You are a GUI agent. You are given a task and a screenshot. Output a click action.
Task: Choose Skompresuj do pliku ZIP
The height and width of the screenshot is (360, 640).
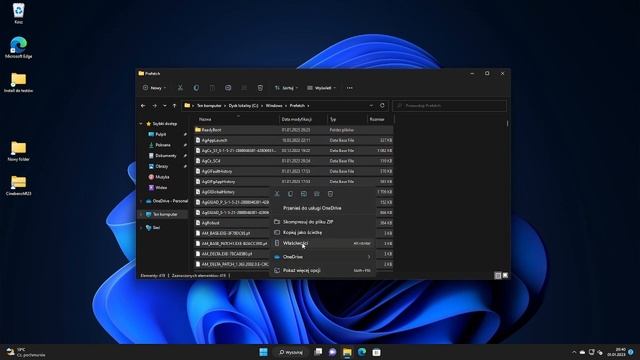[322, 222]
